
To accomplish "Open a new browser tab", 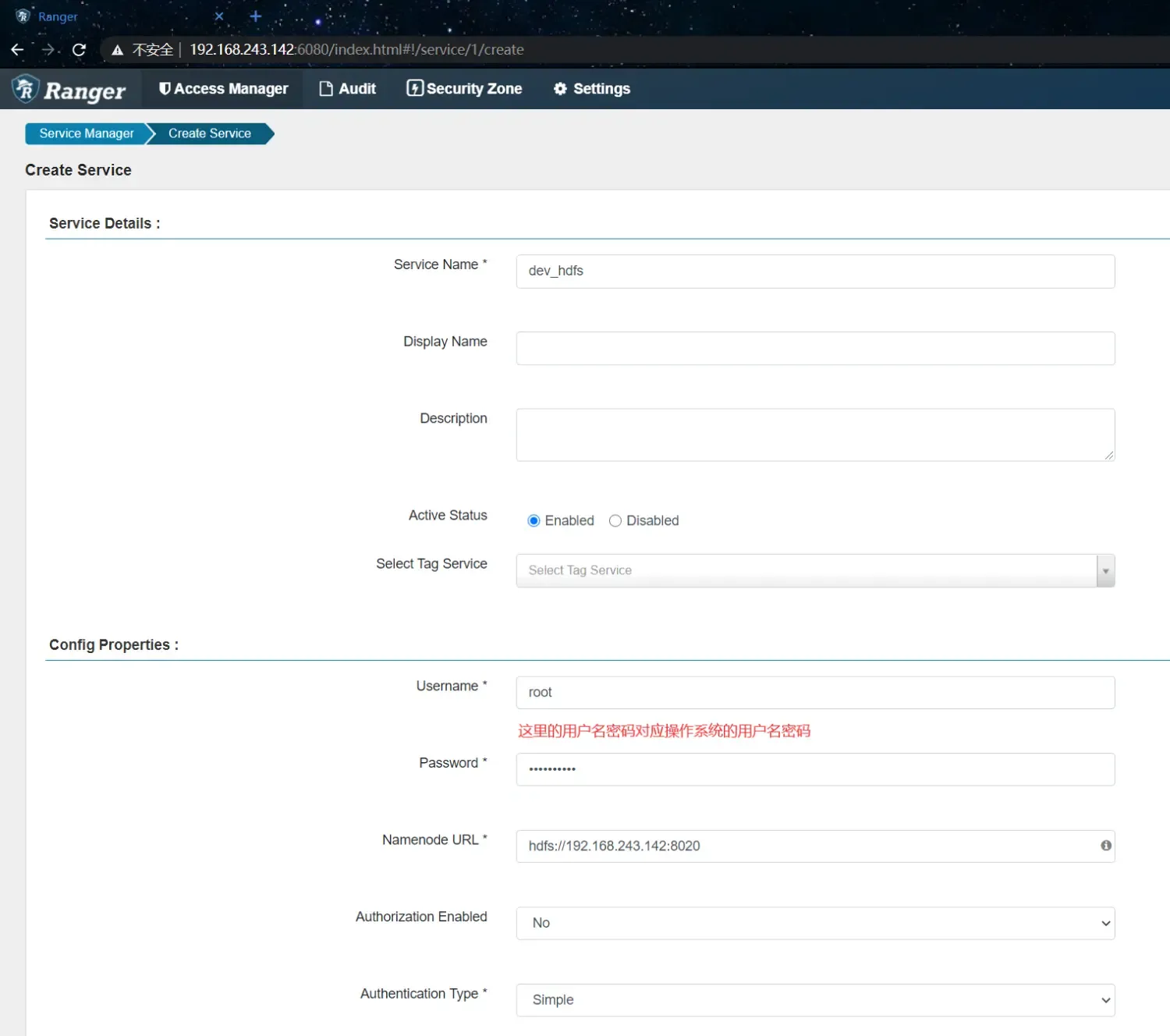I will (x=255, y=16).
